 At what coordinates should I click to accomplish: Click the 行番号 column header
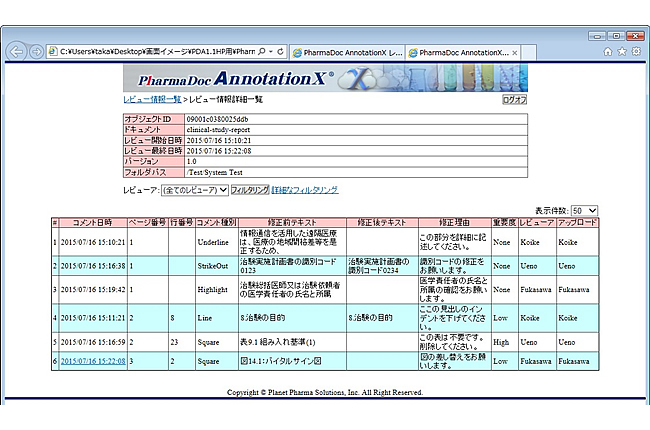(182, 222)
